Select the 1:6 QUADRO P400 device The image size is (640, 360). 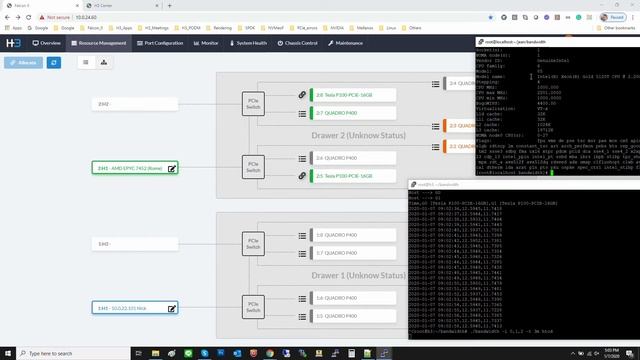coord(353,298)
